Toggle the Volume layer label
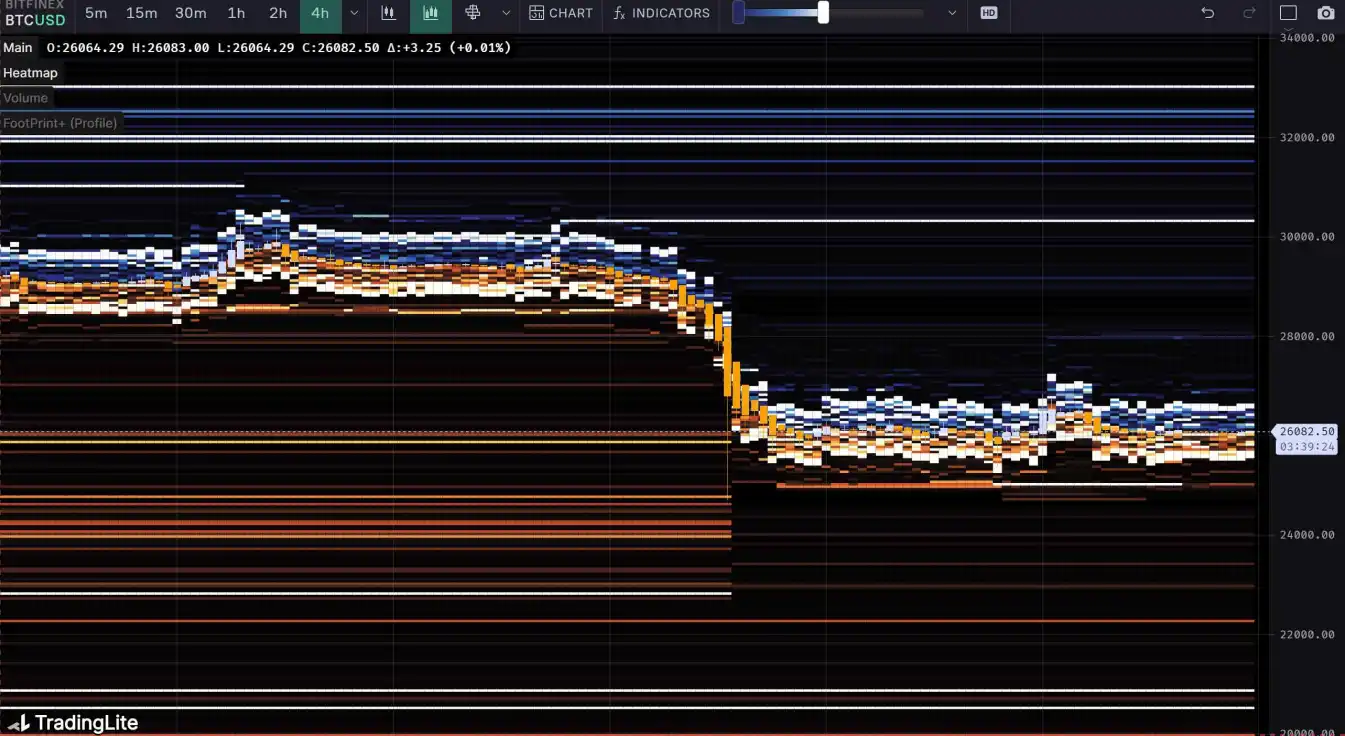The image size is (1345, 736). [x=26, y=98]
